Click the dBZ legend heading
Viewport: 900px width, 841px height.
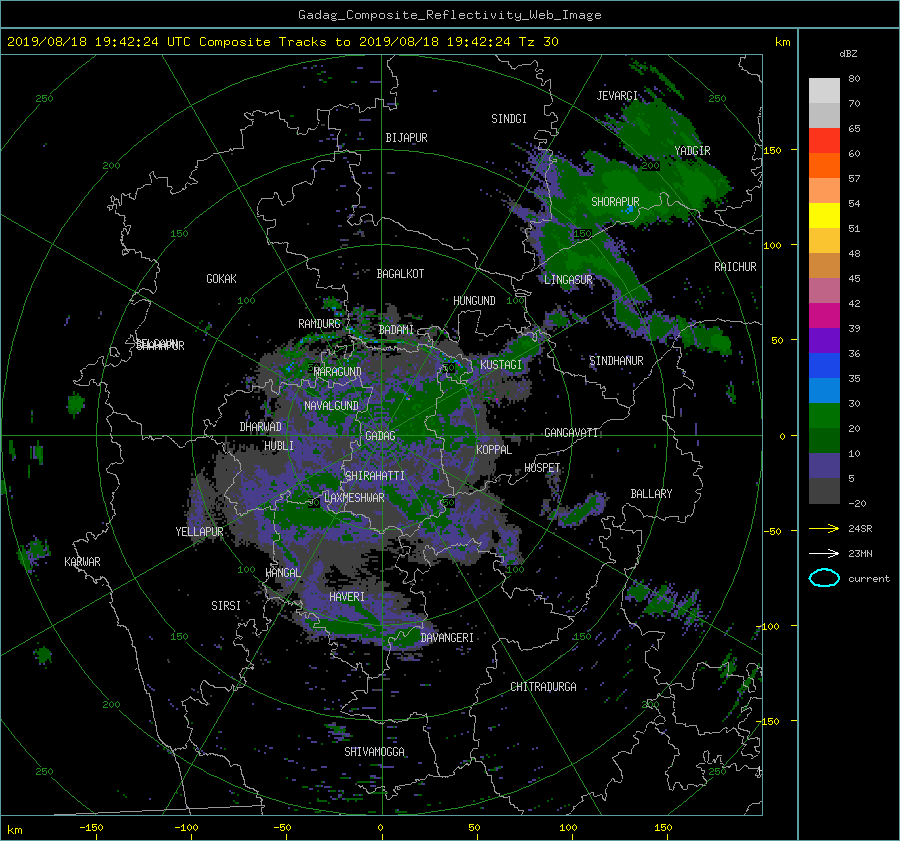(848, 53)
